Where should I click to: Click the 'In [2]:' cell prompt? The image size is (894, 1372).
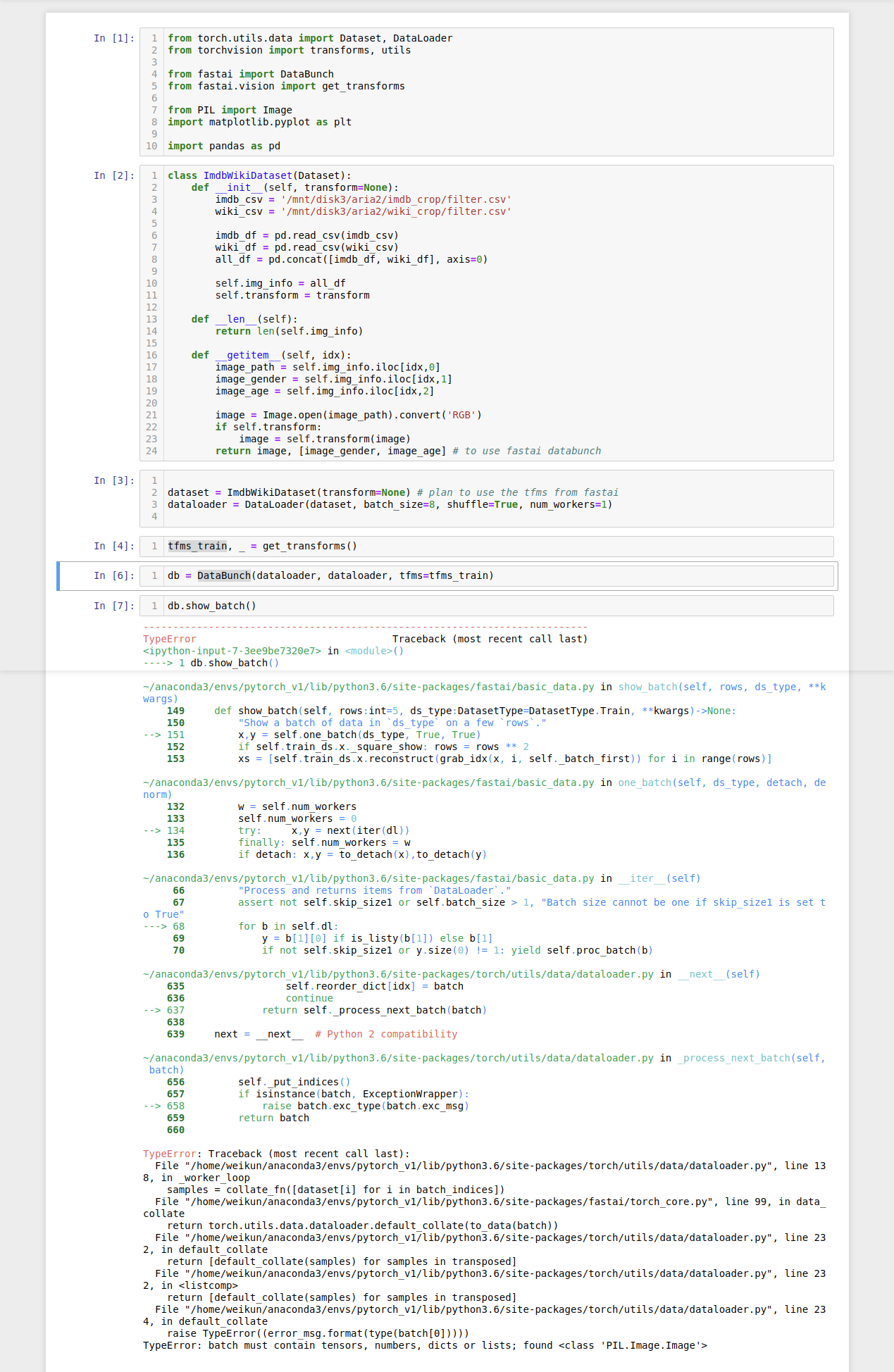[113, 175]
